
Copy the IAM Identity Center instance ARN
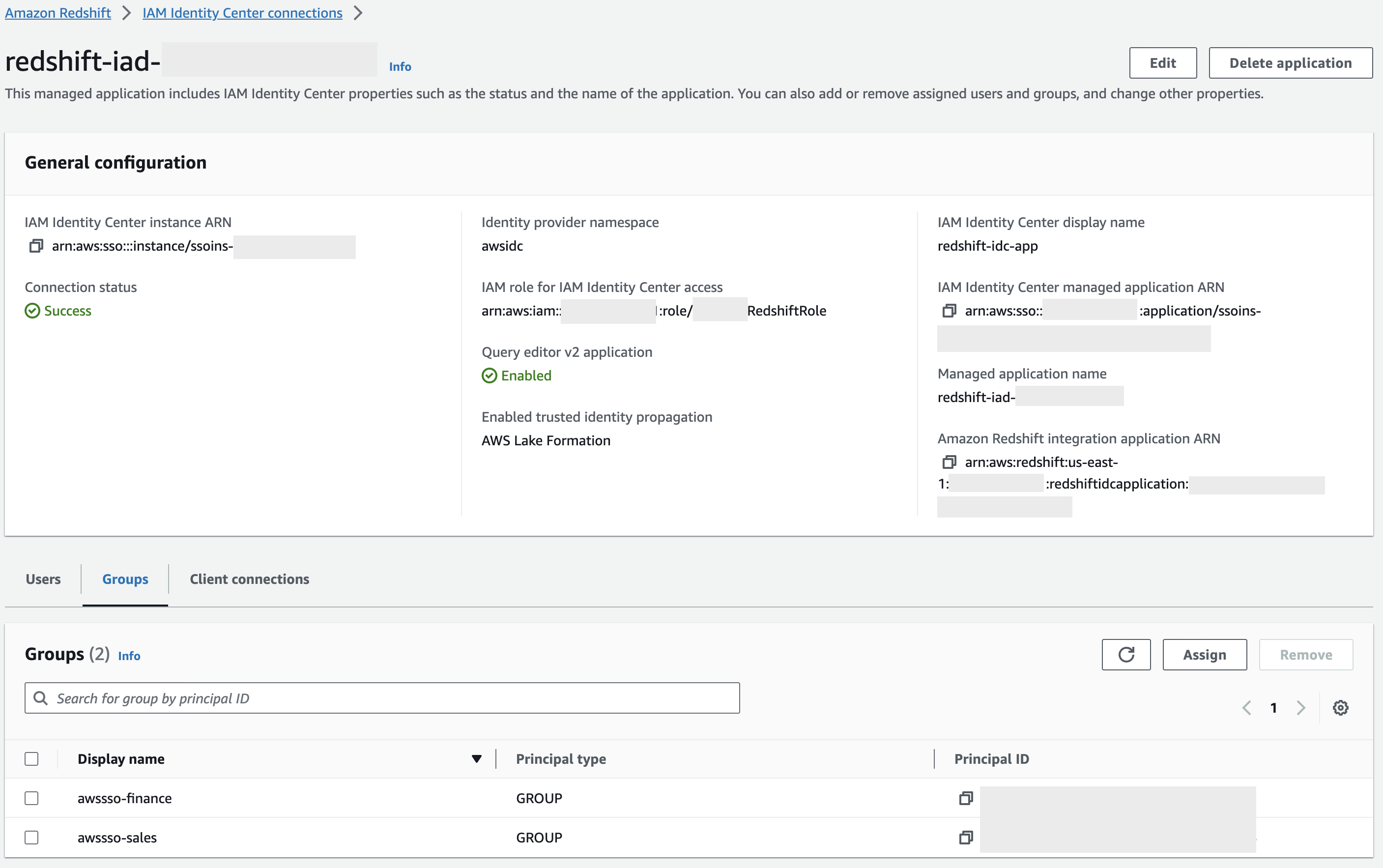(36, 246)
